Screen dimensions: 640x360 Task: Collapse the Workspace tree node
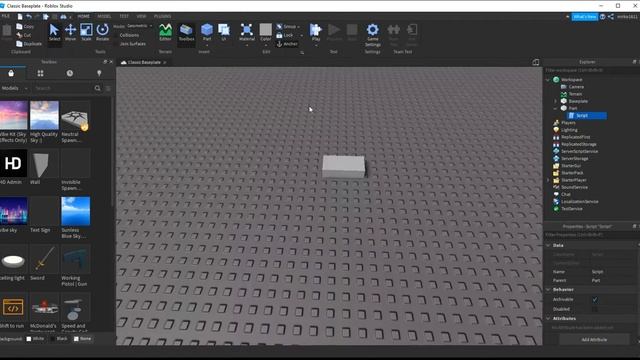(x=548, y=80)
